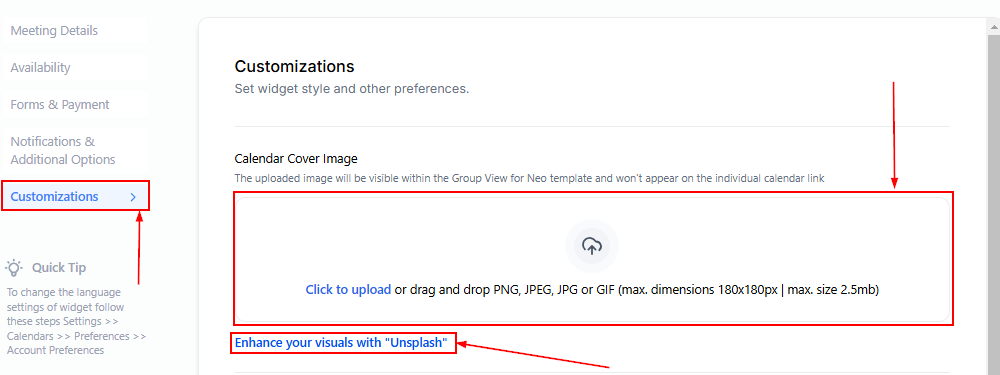
Task: Click the Quick Tip heading text
Action: coord(59,268)
